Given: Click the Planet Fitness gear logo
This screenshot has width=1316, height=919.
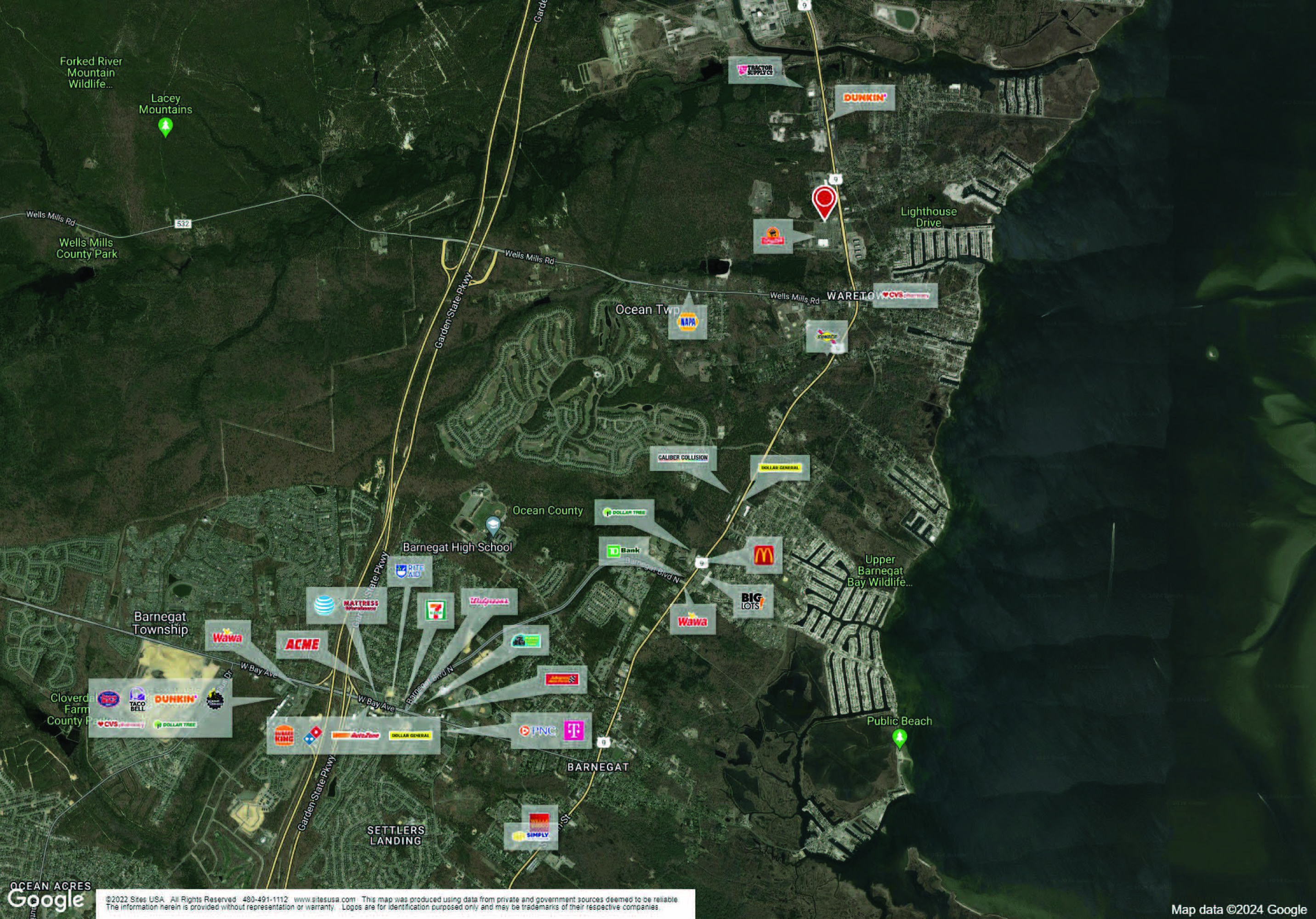Looking at the screenshot, I should pyautogui.click(x=215, y=699).
